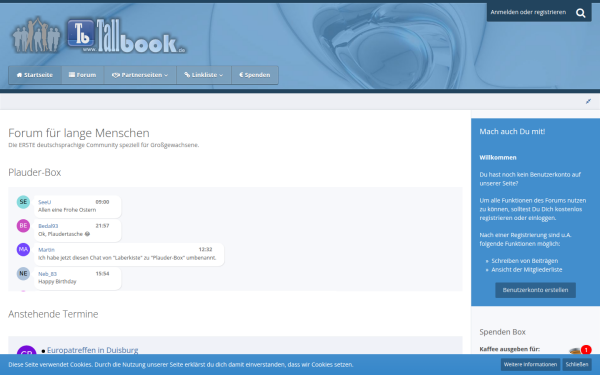This screenshot has height=375, width=600.
Task: Expand the Linkliste dropdown menu
Action: [204, 75]
